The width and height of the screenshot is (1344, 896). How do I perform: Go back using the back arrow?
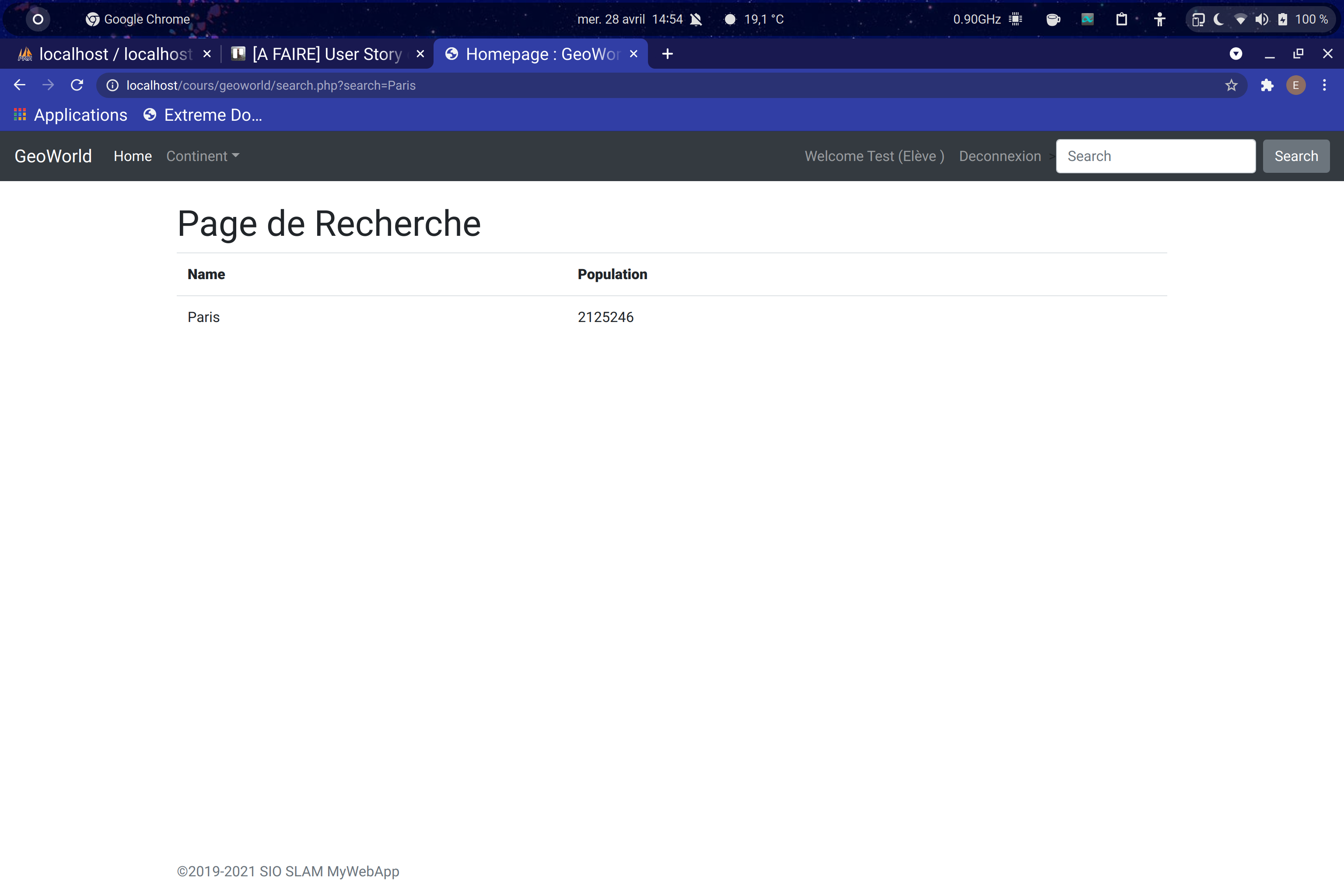click(x=19, y=85)
